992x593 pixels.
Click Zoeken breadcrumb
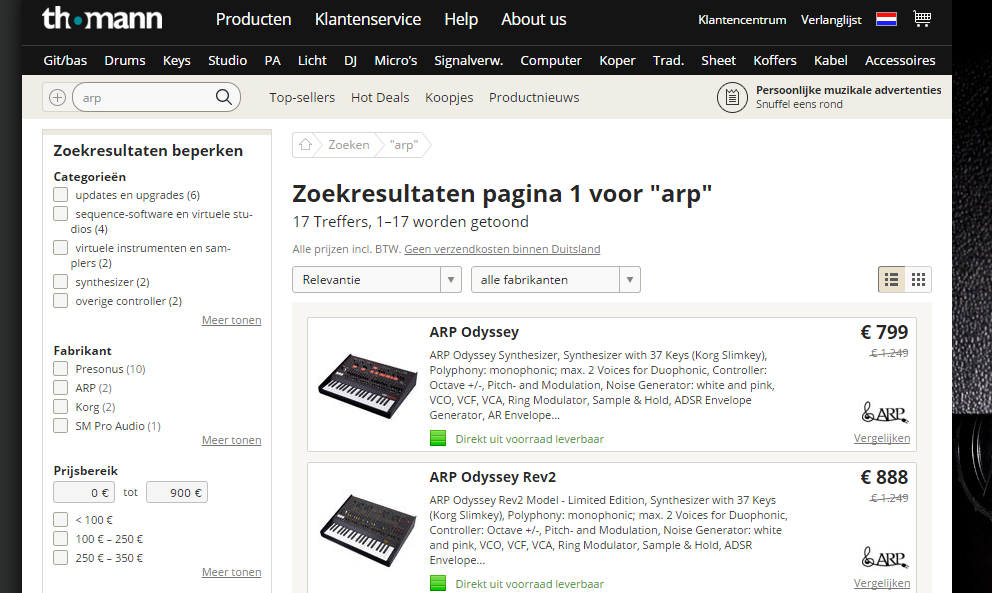tap(349, 145)
